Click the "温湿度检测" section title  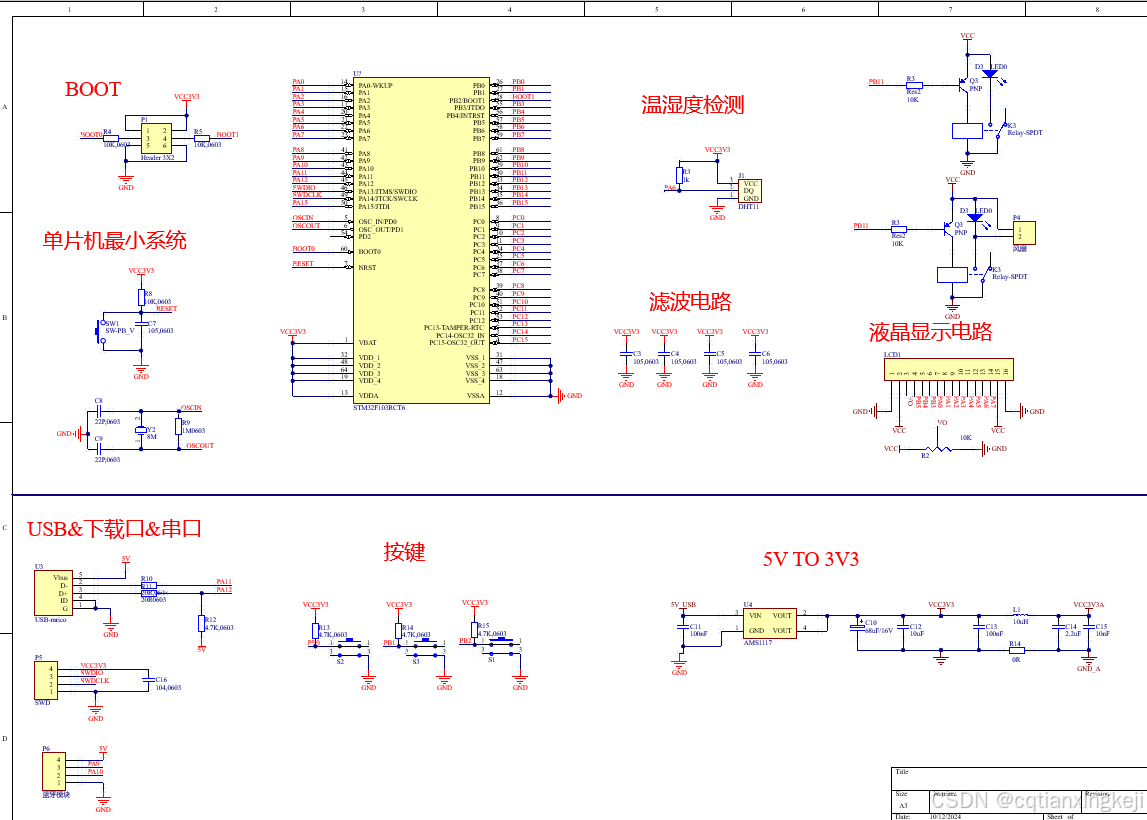[693, 105]
